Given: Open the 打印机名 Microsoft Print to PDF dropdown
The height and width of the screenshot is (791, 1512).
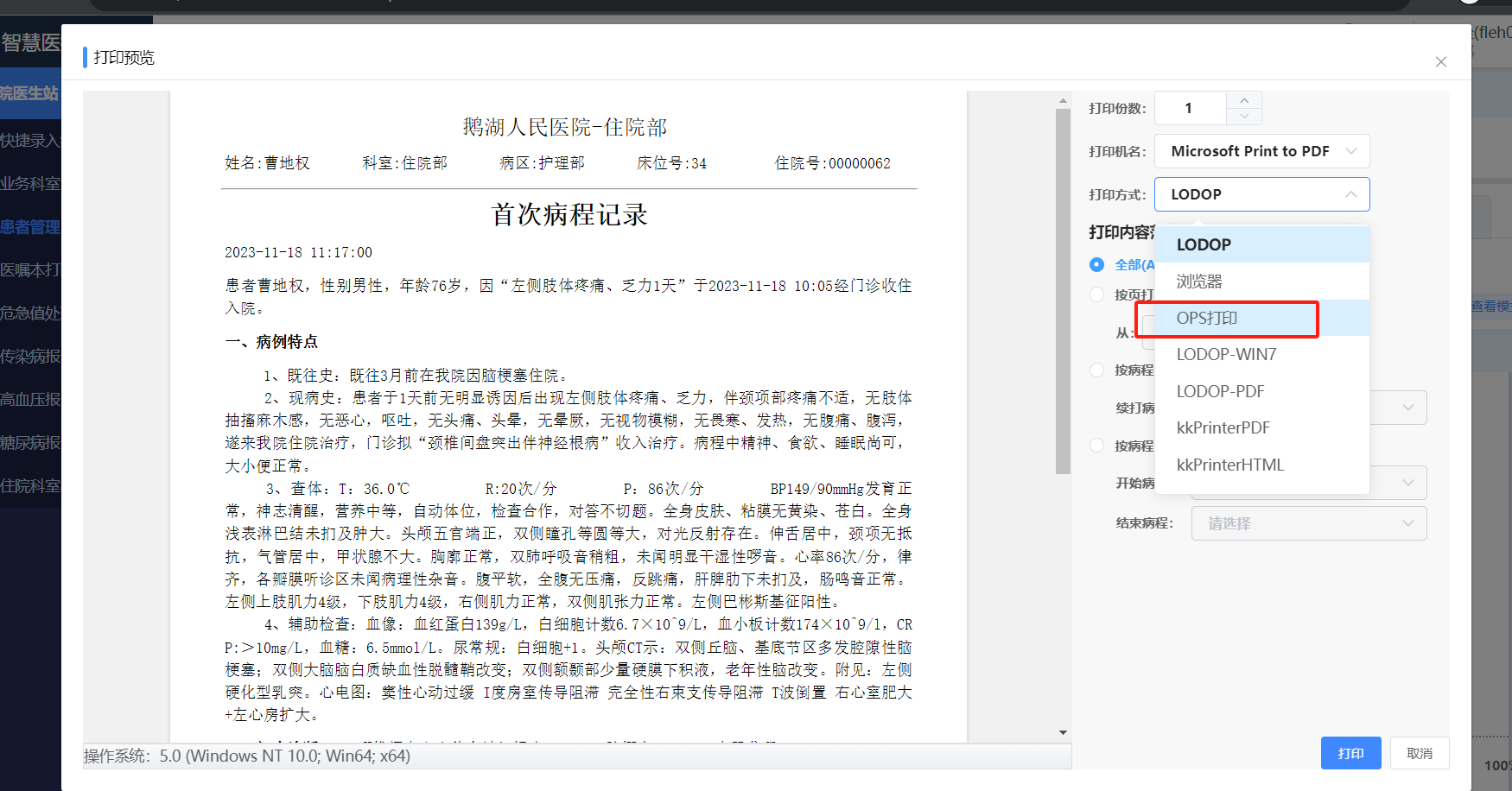Looking at the screenshot, I should click(1261, 151).
